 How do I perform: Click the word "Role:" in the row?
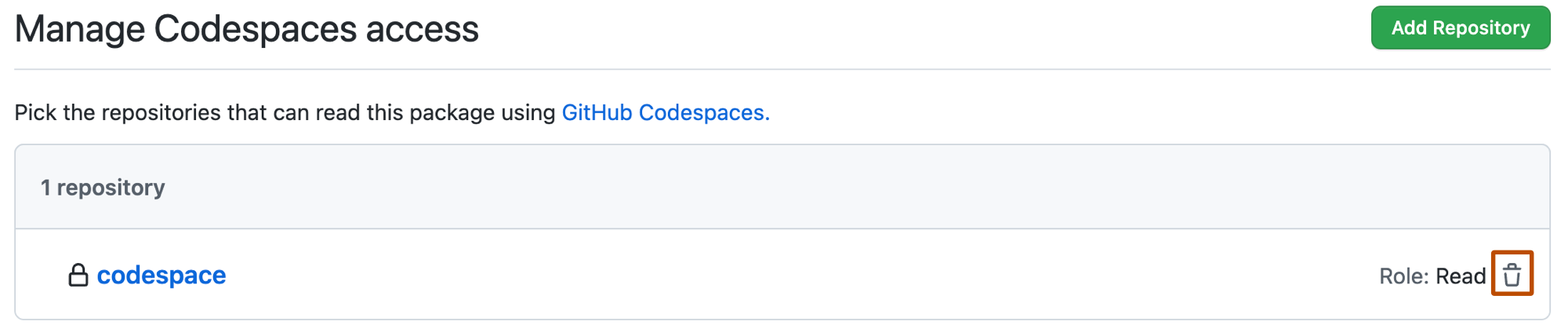[1404, 276]
